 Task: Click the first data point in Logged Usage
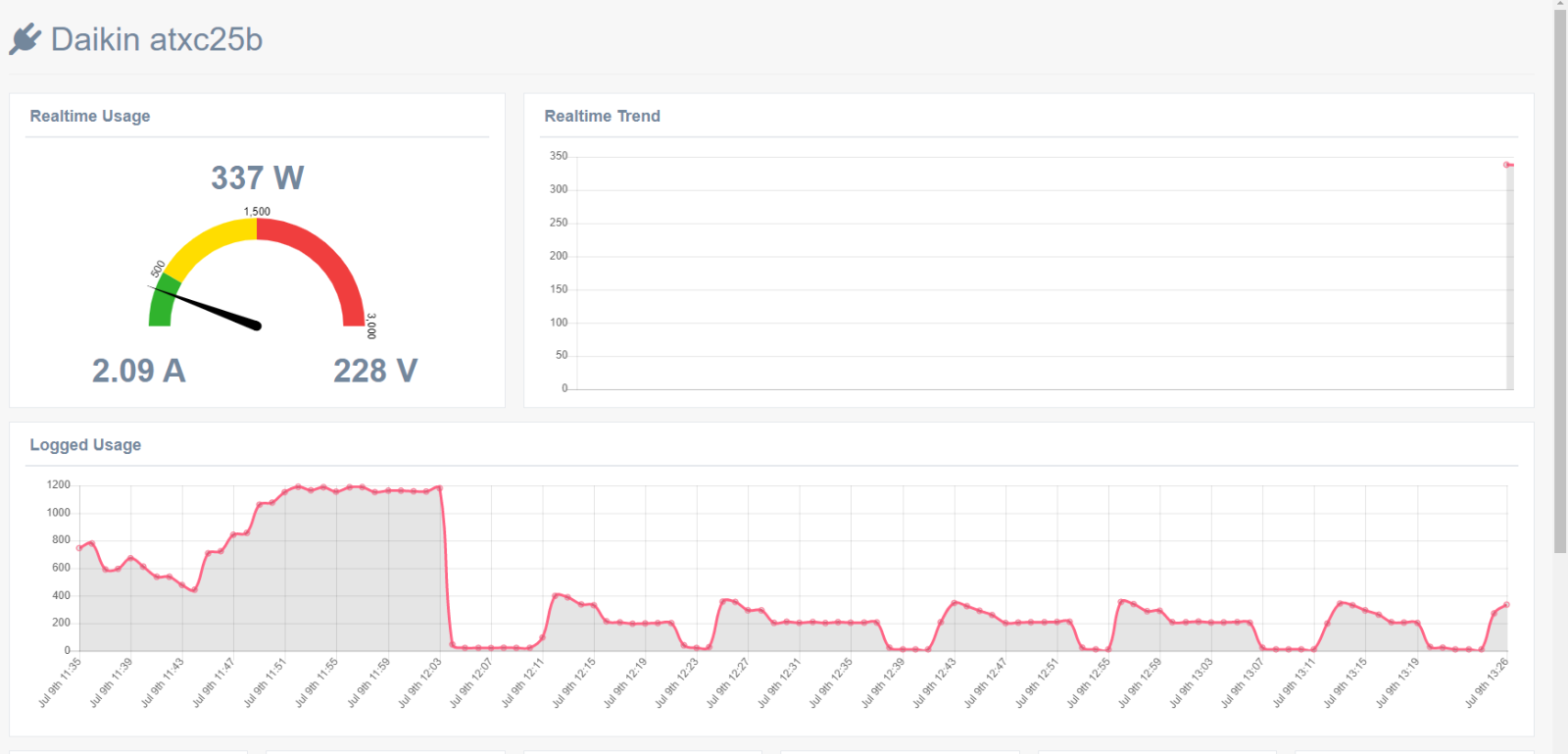79,548
